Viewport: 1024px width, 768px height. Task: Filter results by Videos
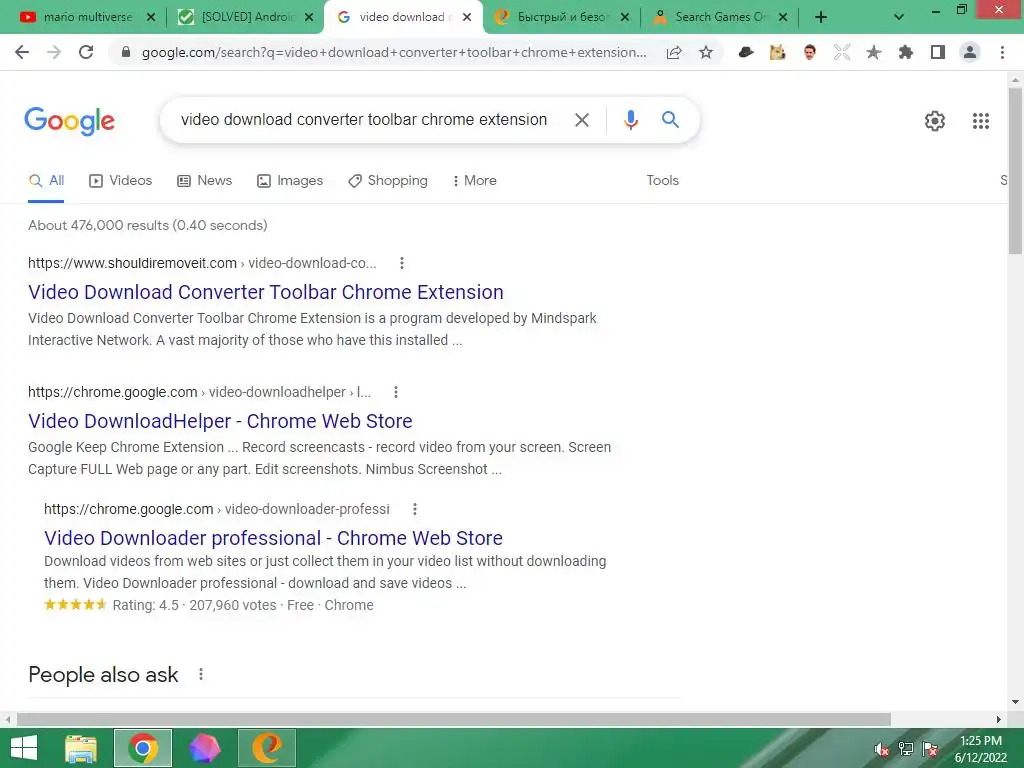coord(120,180)
